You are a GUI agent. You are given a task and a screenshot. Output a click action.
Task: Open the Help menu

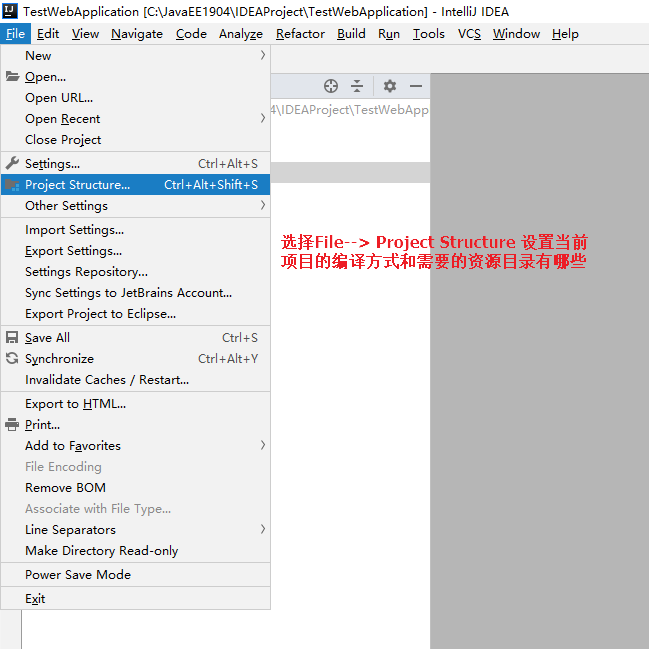click(565, 34)
